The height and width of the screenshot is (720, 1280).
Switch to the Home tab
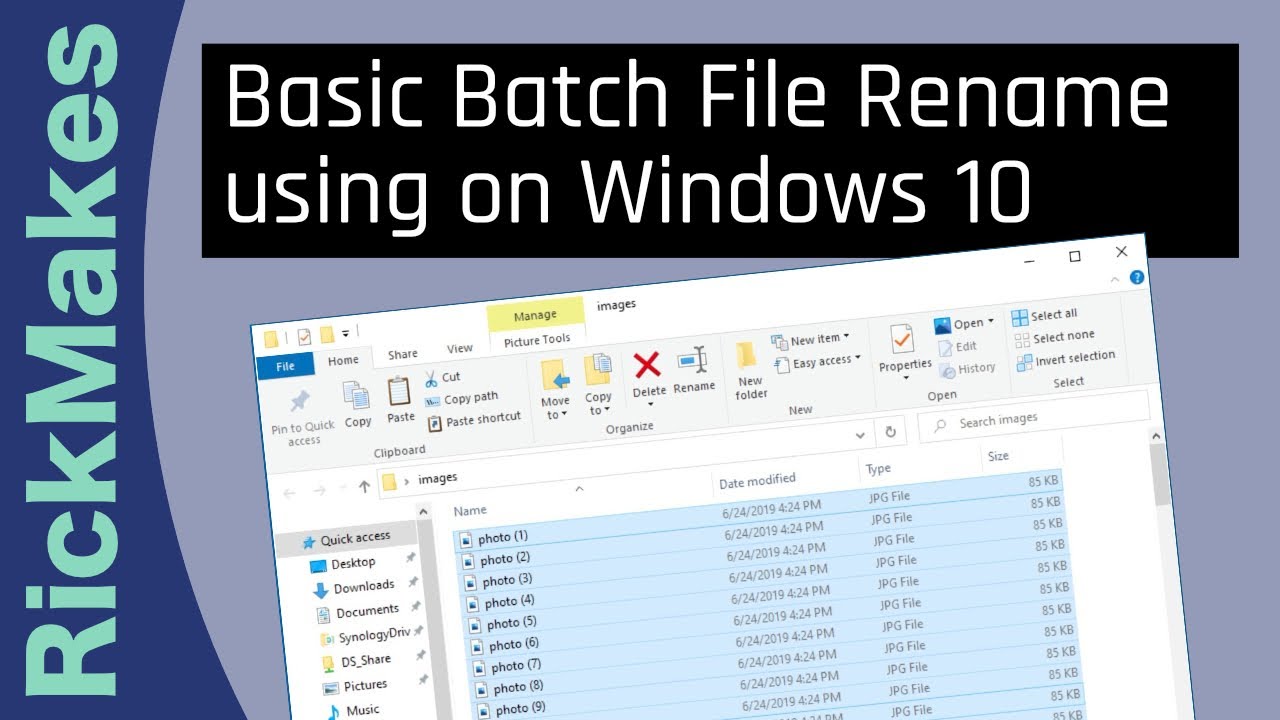[343, 360]
